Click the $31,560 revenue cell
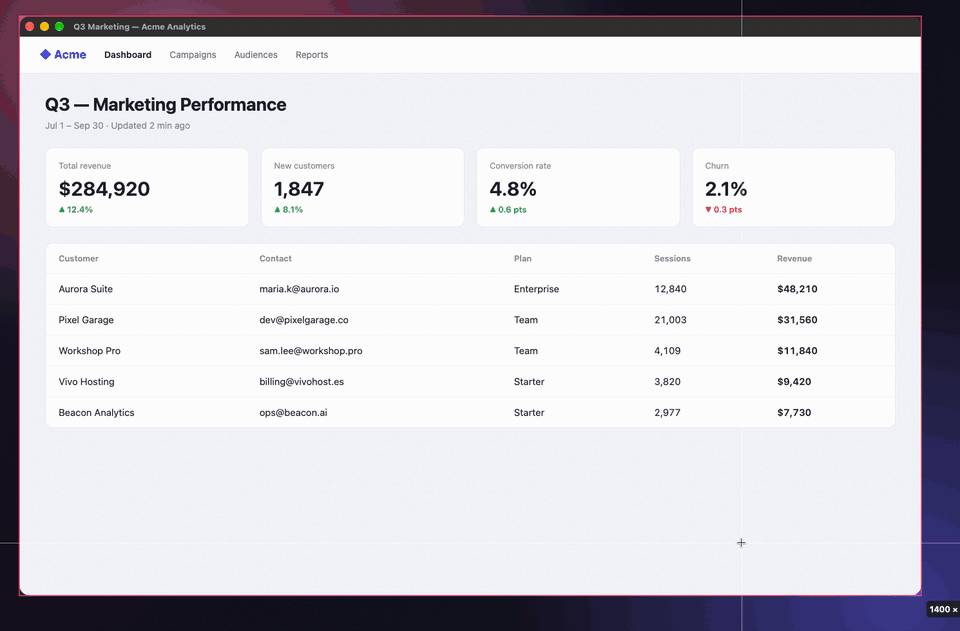This screenshot has width=960, height=631. tap(797, 320)
